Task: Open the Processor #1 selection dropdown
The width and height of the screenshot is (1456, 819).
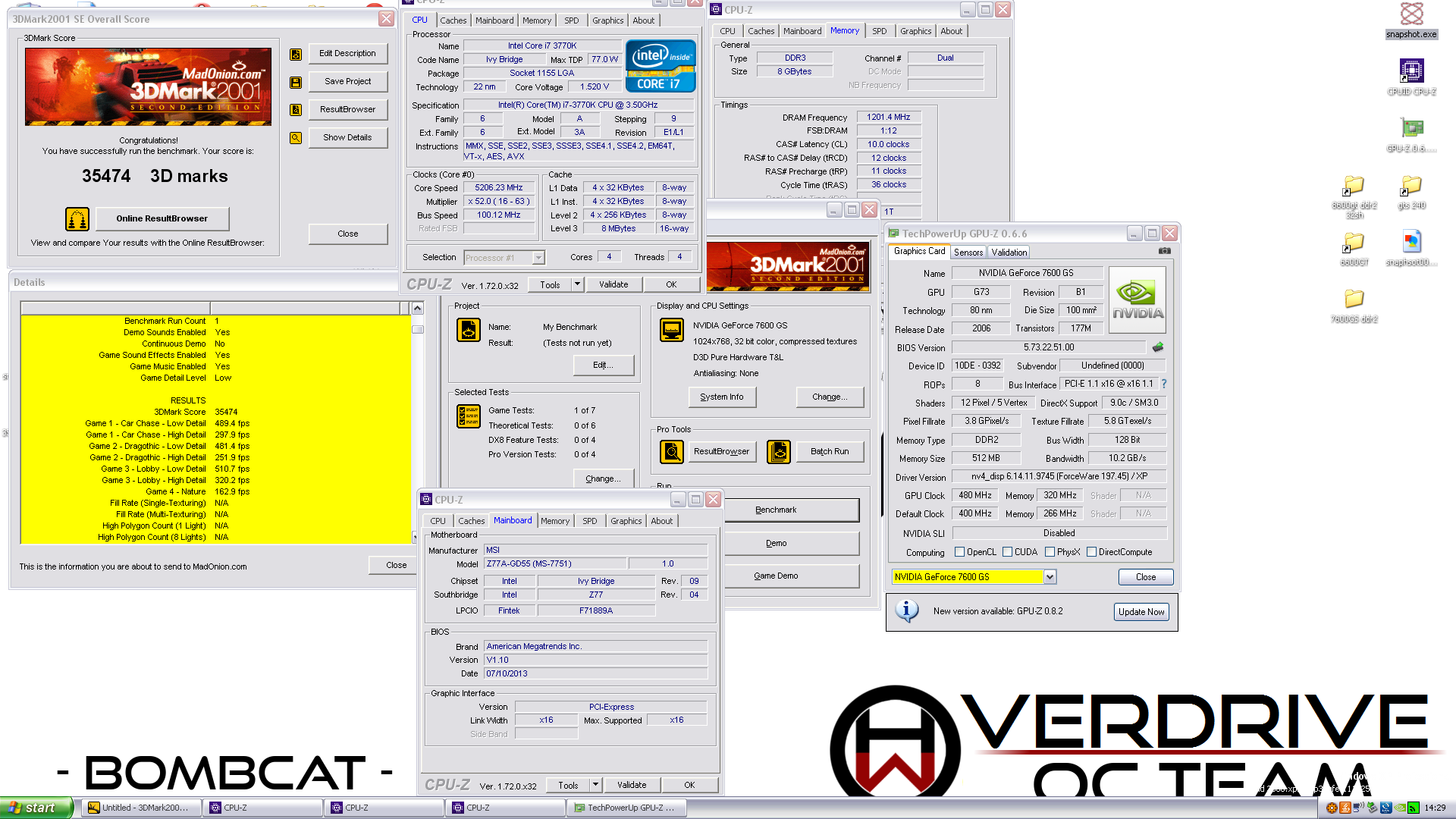Action: [538, 258]
